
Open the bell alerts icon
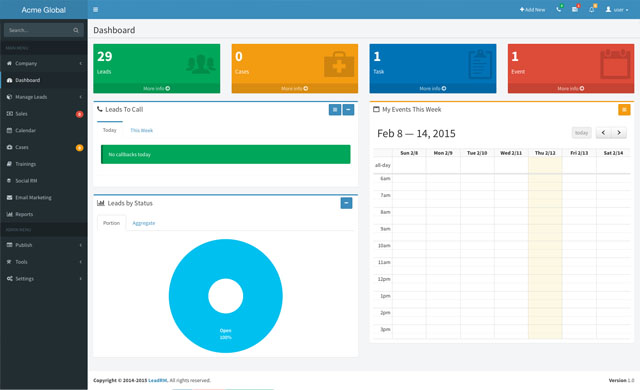591,9
